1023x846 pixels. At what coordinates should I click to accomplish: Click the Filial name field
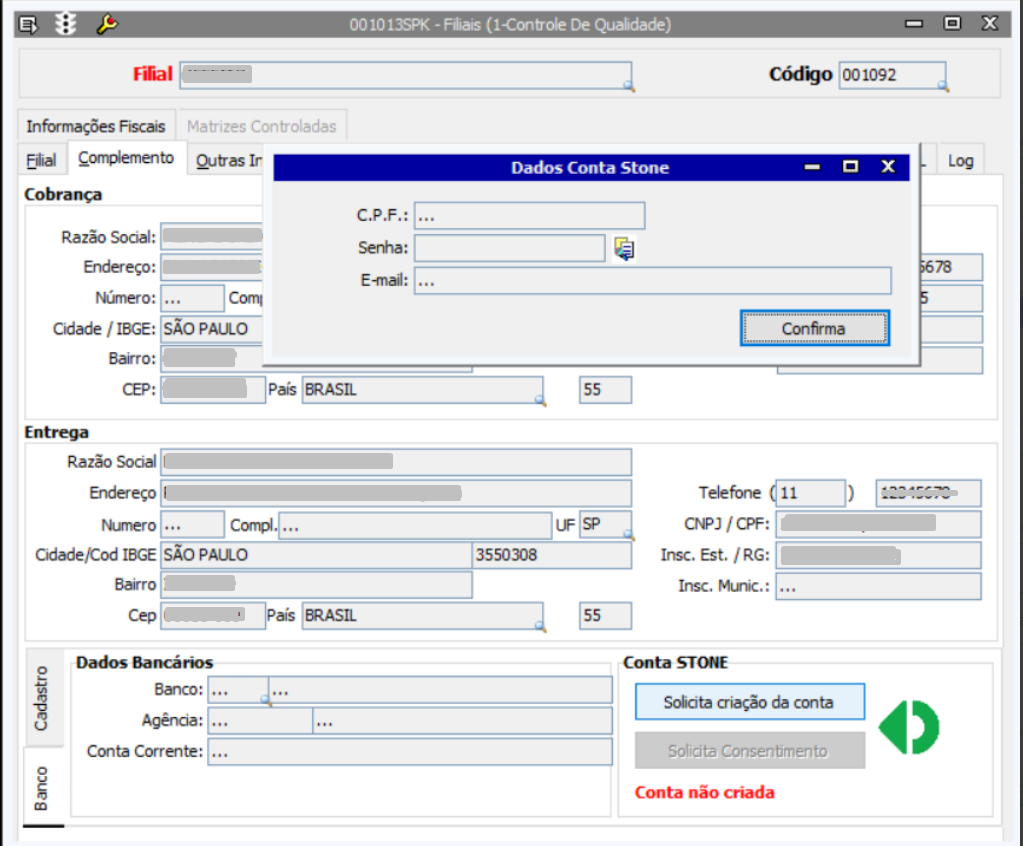[406, 75]
